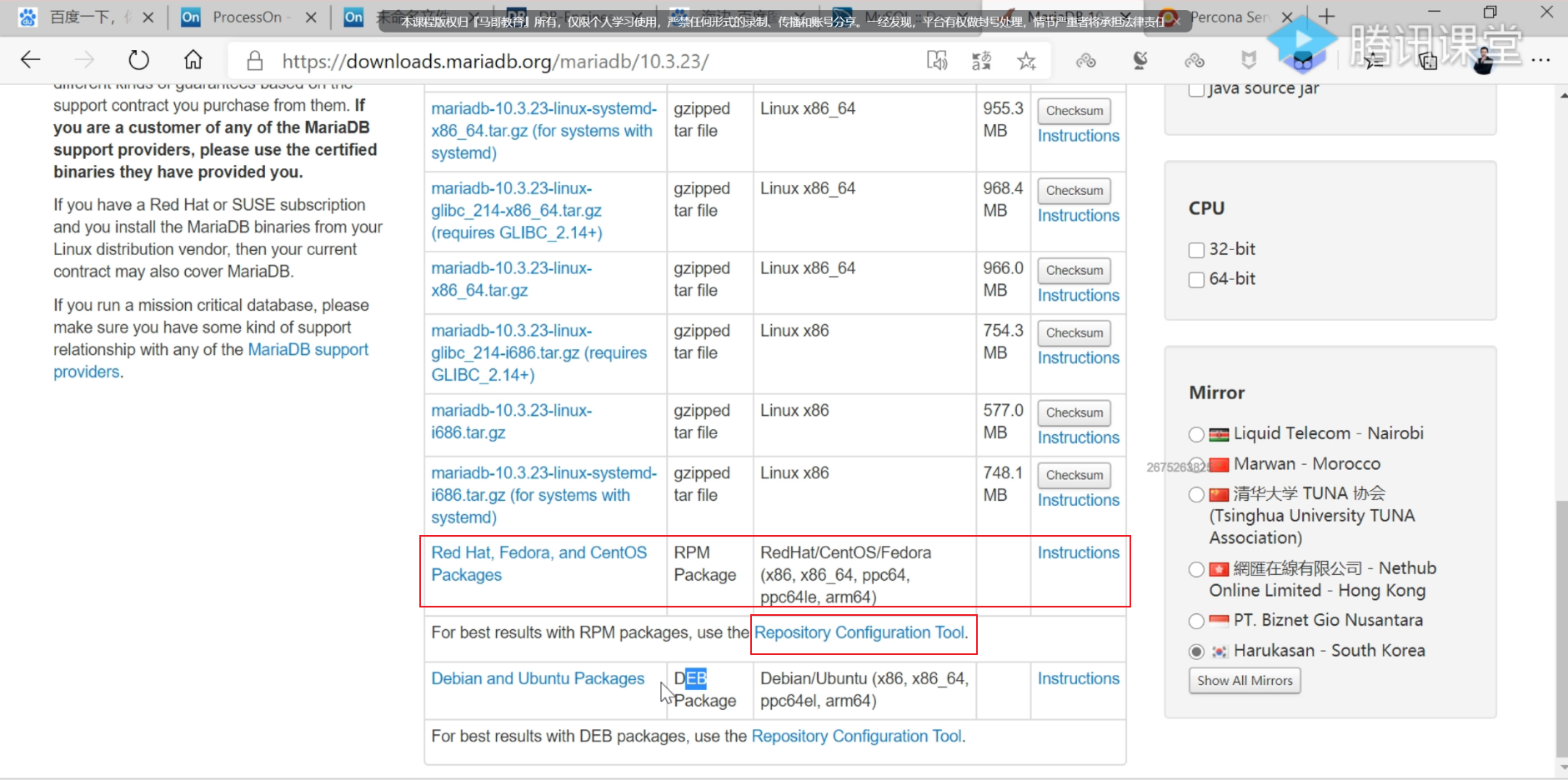This screenshot has height=780, width=1568.
Task: Download mariadb-10.3.23-linux-systemd-i686.tar.gz
Action: (x=544, y=495)
